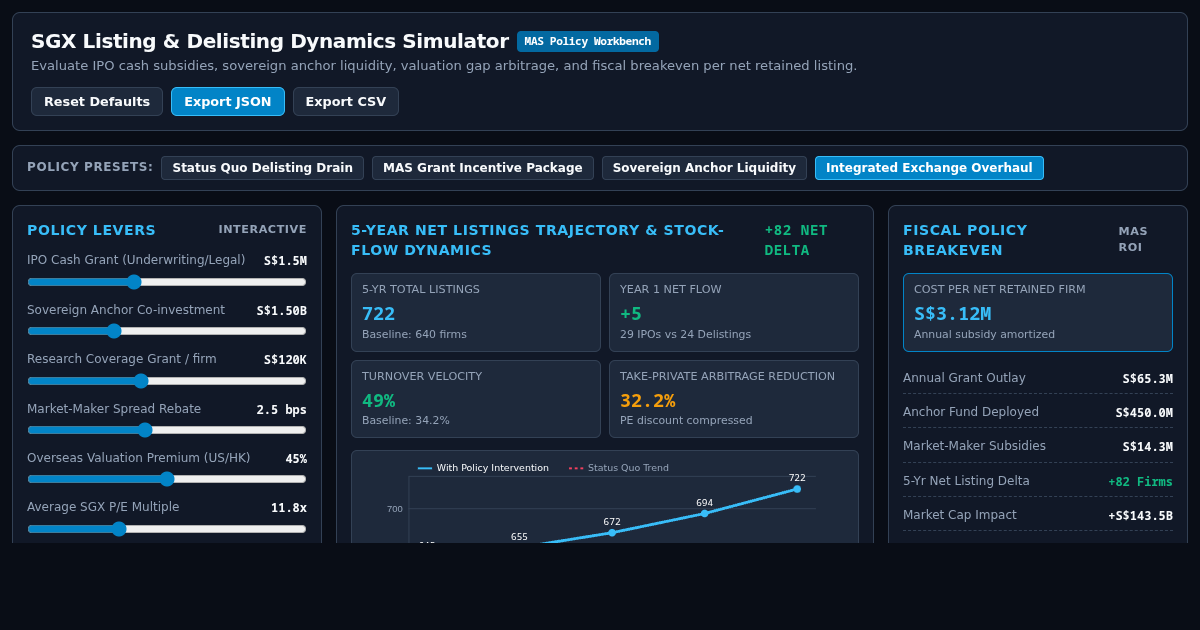The height and width of the screenshot is (630, 1200).
Task: Click Anchor Fund Deployed S$450.0M value
Action: [1144, 413]
